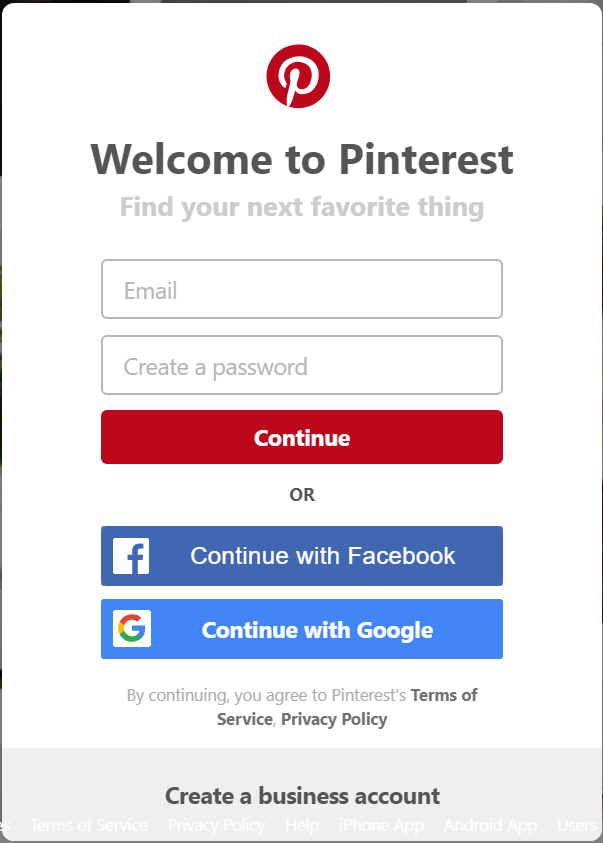Viewport: 603px width, 843px height.
Task: Open Terms of Service in the footer bar
Action: pos(89,825)
